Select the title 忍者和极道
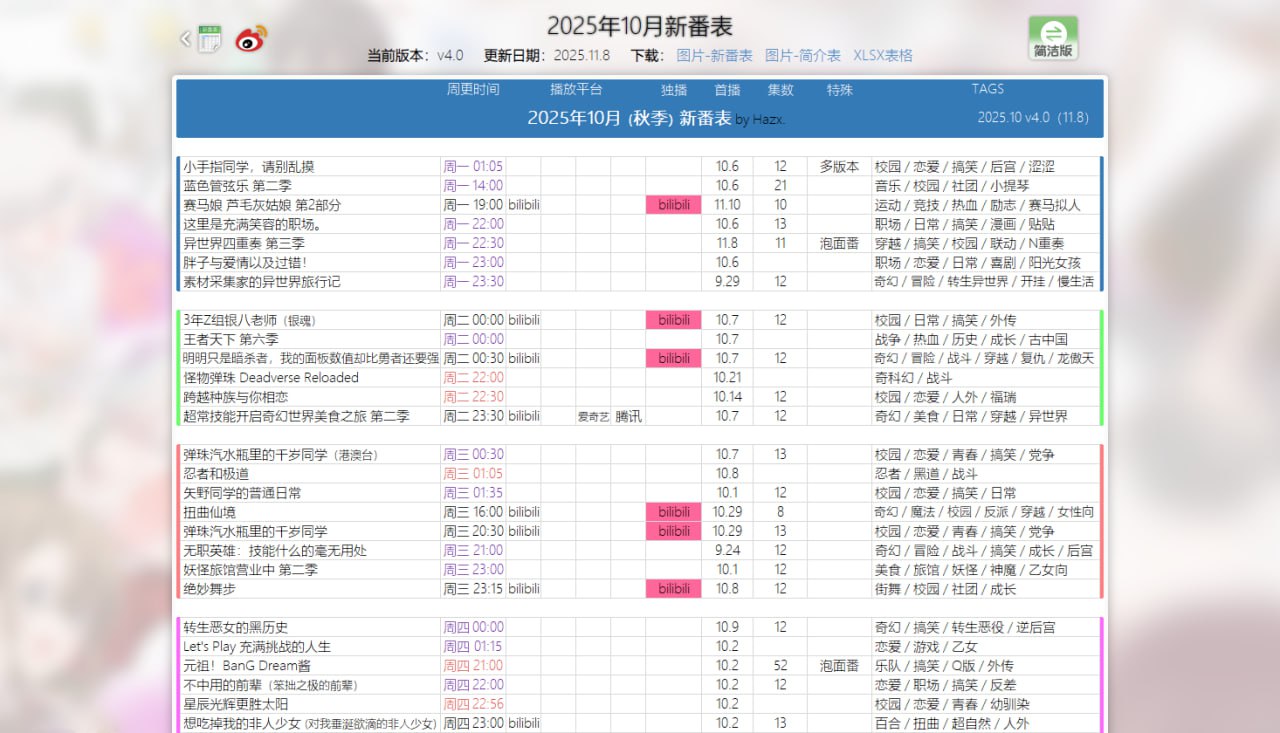Screen dimensions: 1280x733 coord(215,474)
